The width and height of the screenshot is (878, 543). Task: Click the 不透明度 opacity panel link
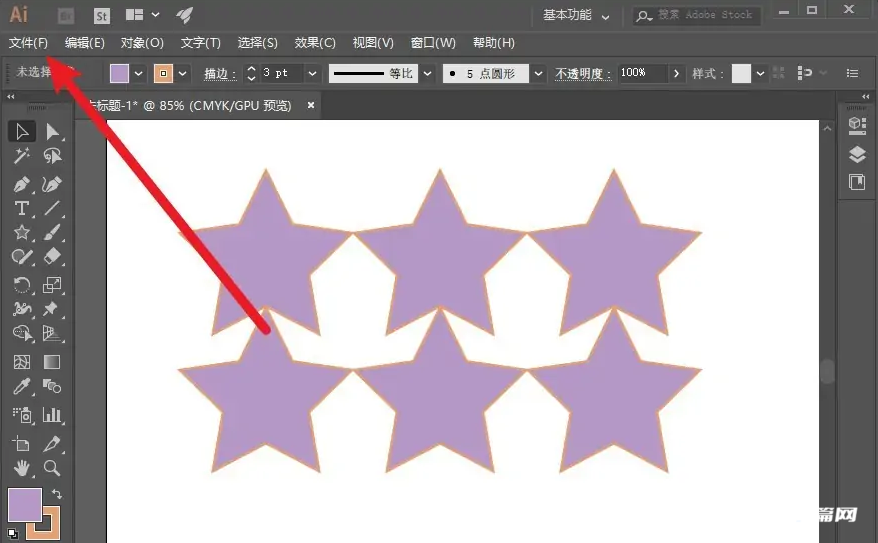pos(583,74)
